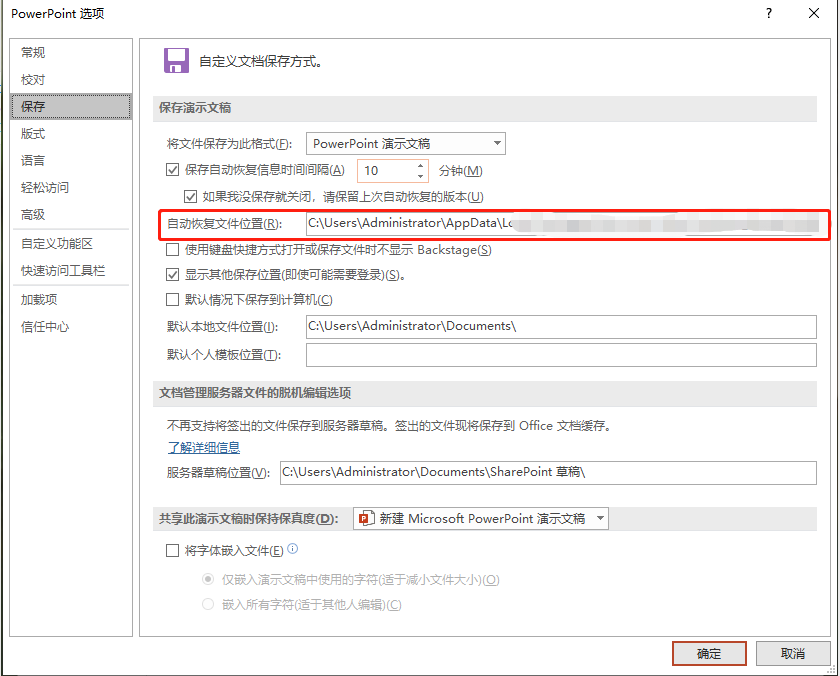Click the 服务器草稿位置 path field
Screen dimensions: 840x676
tap(548, 472)
